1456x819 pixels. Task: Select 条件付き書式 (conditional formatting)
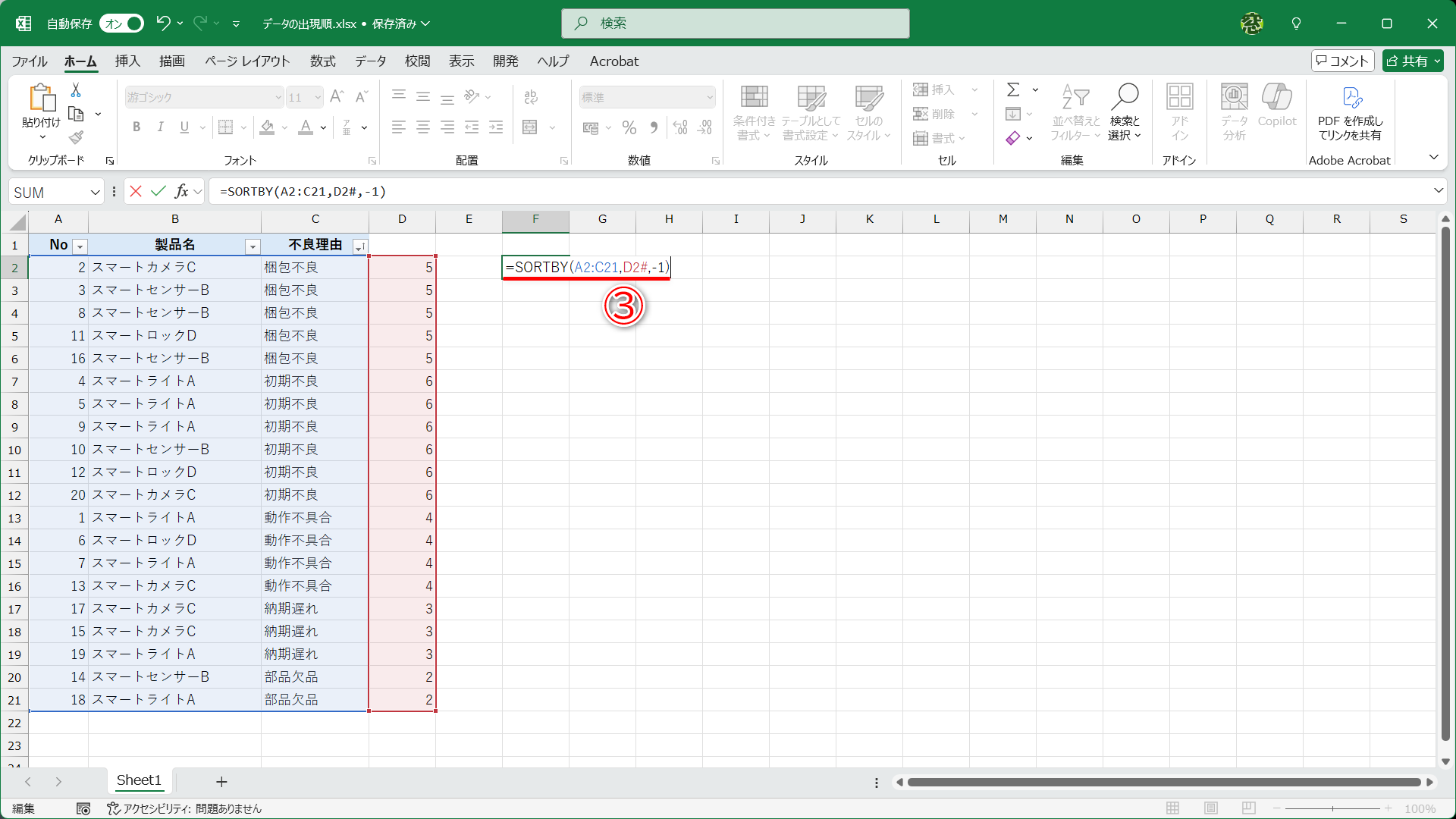(754, 112)
